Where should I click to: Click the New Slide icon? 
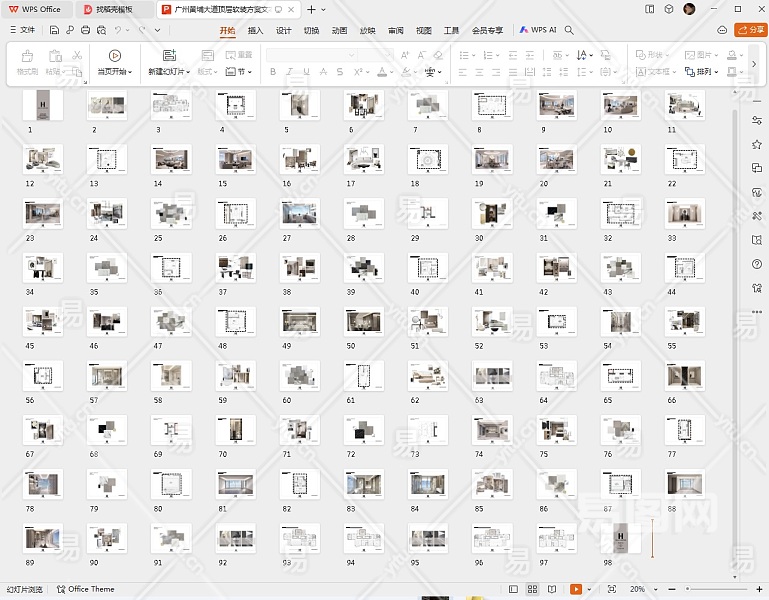pyautogui.click(x=168, y=56)
